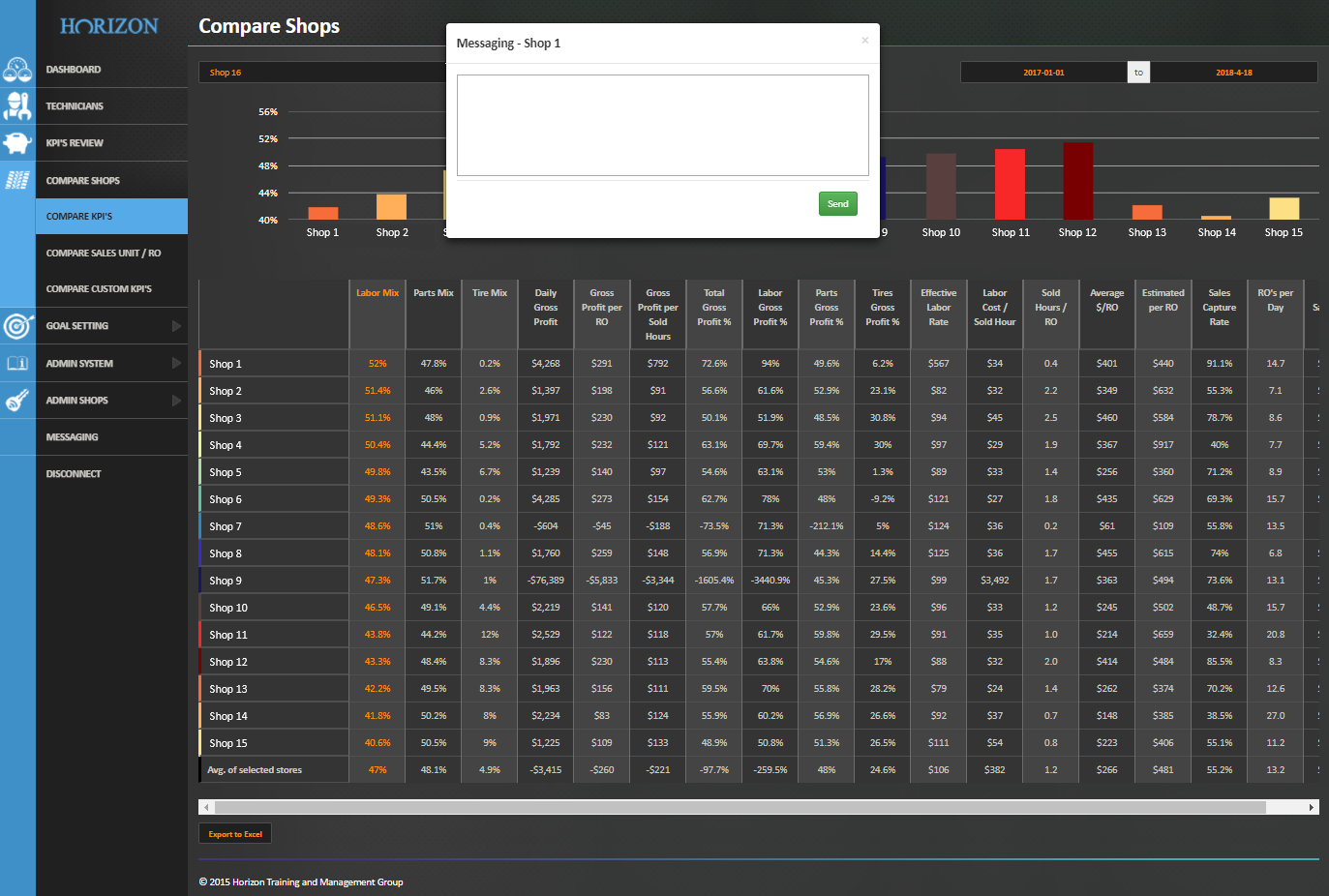Click the table horizontal scrollbar thumb
Viewport: 1329px width, 896px height.
pos(740,807)
